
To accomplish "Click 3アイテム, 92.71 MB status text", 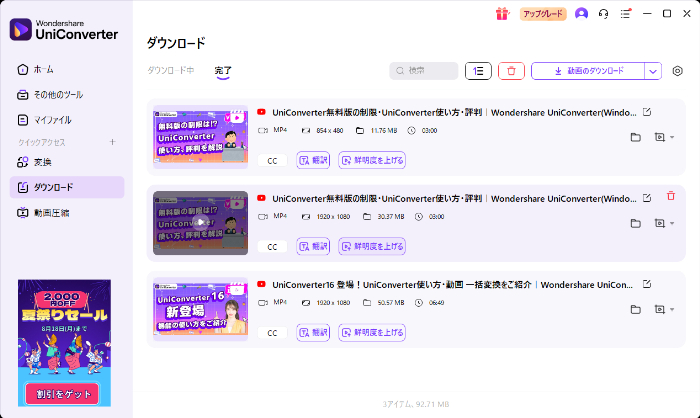I will (x=416, y=404).
